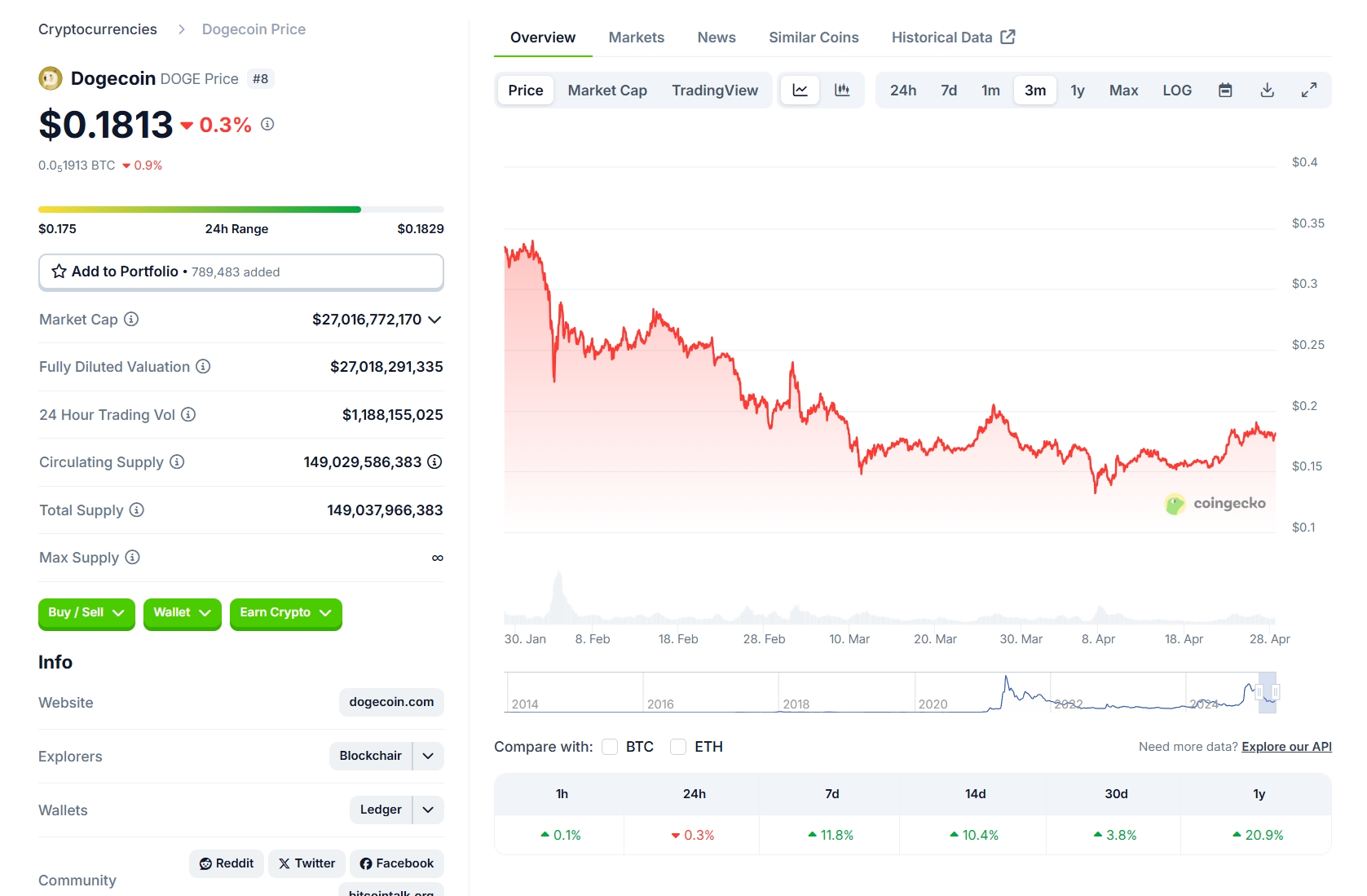Expand the chart to fullscreen
Image resolution: width=1367 pixels, height=896 pixels.
tap(1309, 90)
